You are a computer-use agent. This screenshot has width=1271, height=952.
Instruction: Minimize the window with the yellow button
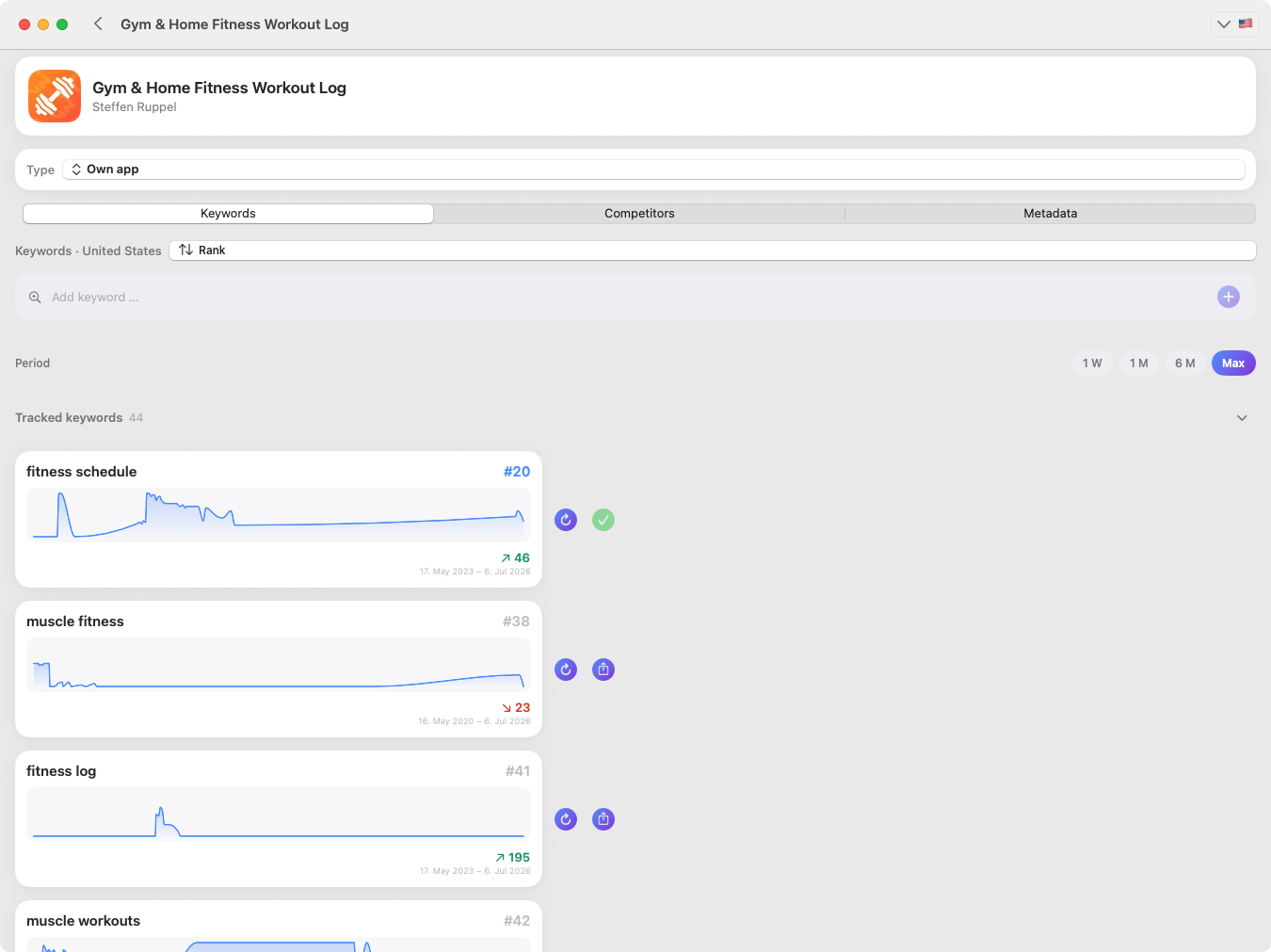click(x=43, y=24)
